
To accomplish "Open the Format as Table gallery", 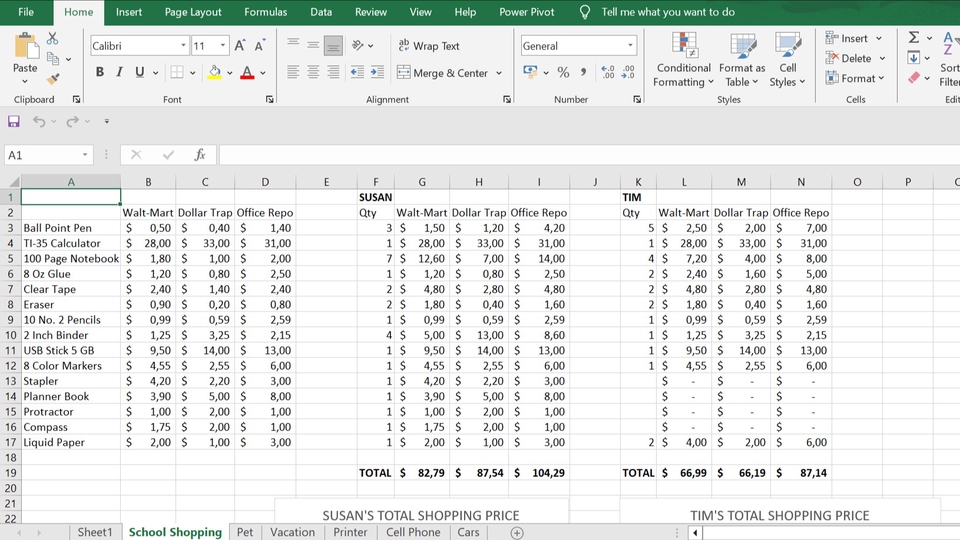I will click(x=742, y=59).
